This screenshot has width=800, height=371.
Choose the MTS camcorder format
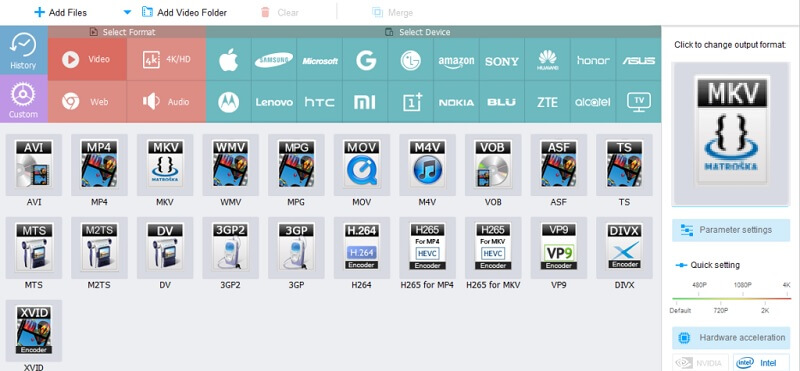(34, 248)
